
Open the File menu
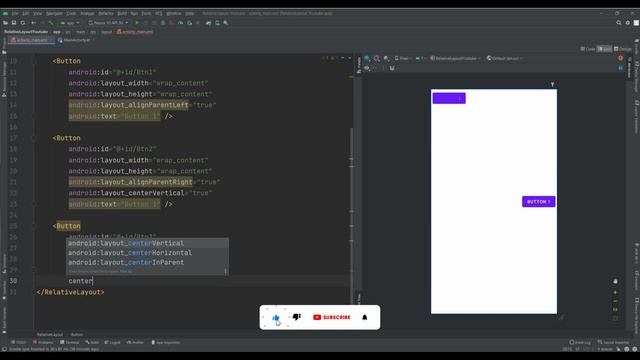[15, 13]
